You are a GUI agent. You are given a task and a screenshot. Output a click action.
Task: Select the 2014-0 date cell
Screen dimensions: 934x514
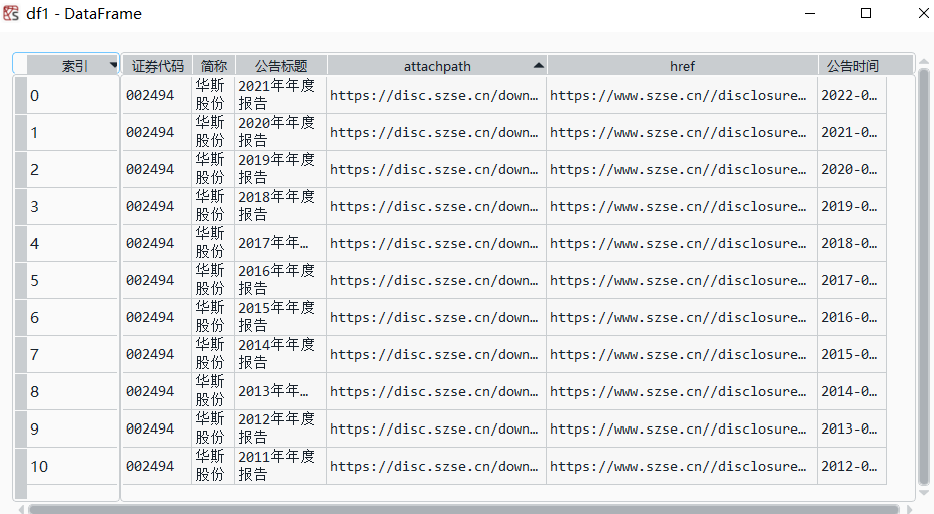tap(852, 391)
